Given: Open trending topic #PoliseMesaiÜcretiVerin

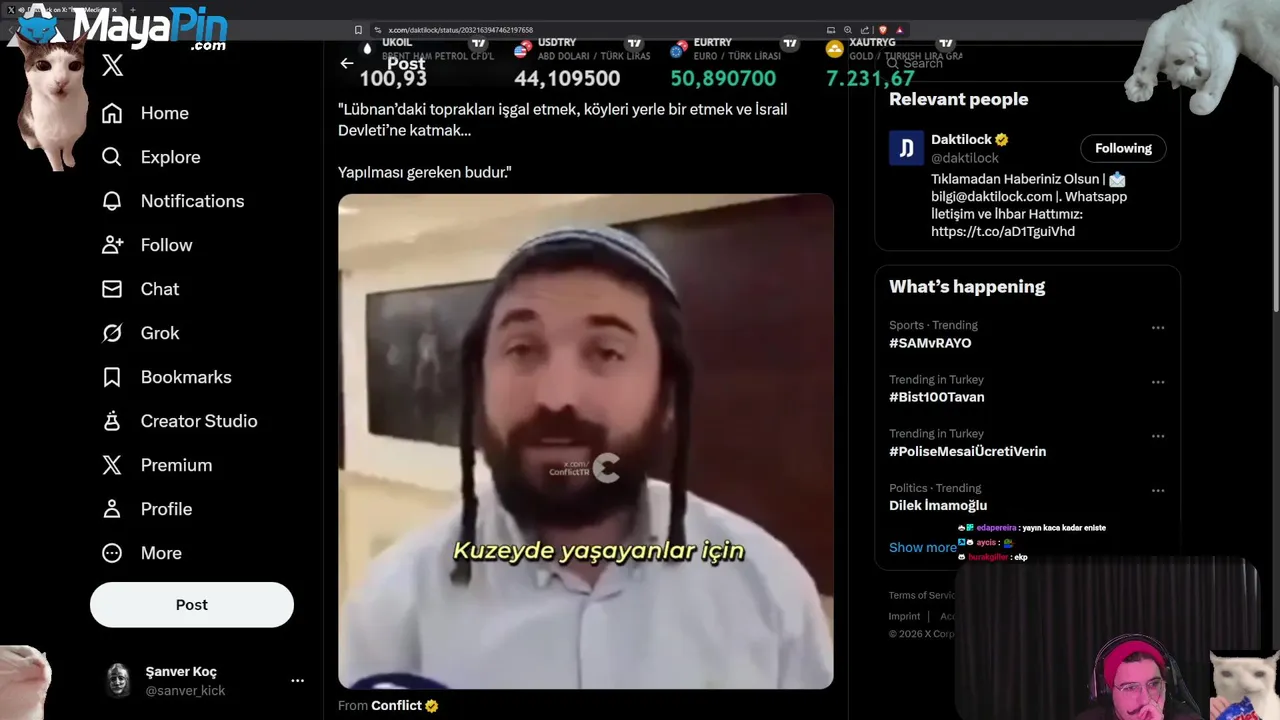Looking at the screenshot, I should (967, 451).
